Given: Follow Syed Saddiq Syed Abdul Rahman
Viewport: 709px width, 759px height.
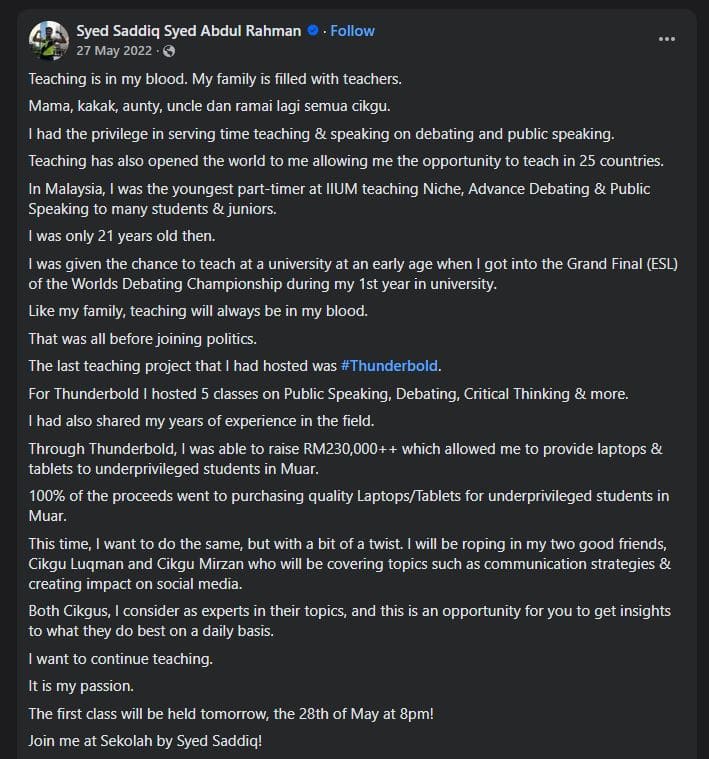Looking at the screenshot, I should (352, 31).
